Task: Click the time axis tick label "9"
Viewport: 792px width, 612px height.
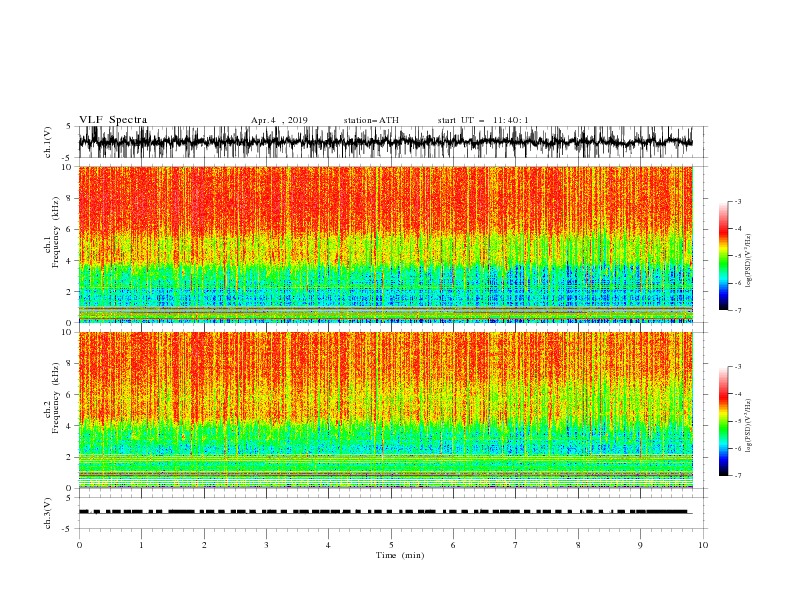Action: pyautogui.click(x=640, y=545)
